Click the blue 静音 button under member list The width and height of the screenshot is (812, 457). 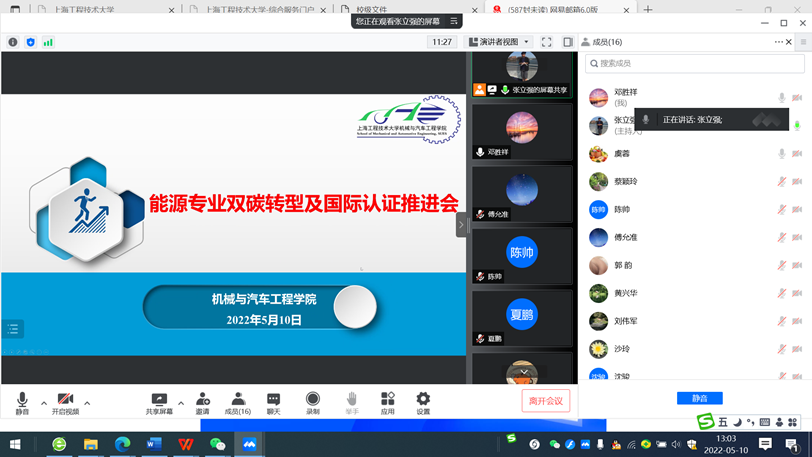coord(699,398)
